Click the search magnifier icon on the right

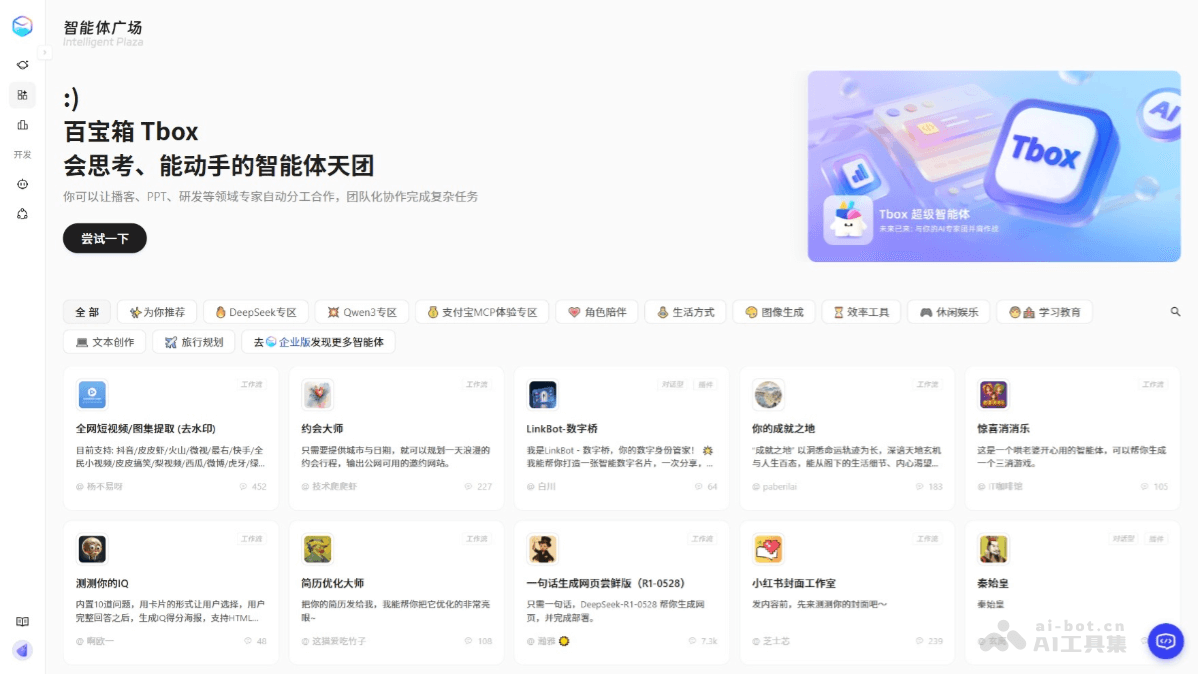[x=1174, y=311]
